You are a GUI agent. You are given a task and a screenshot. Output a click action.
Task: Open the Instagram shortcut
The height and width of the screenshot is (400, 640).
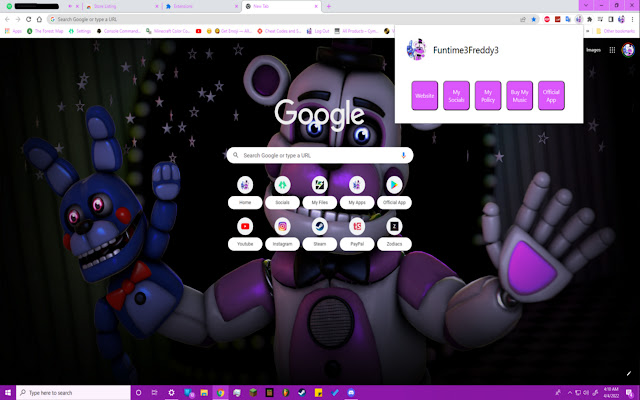pos(282,226)
